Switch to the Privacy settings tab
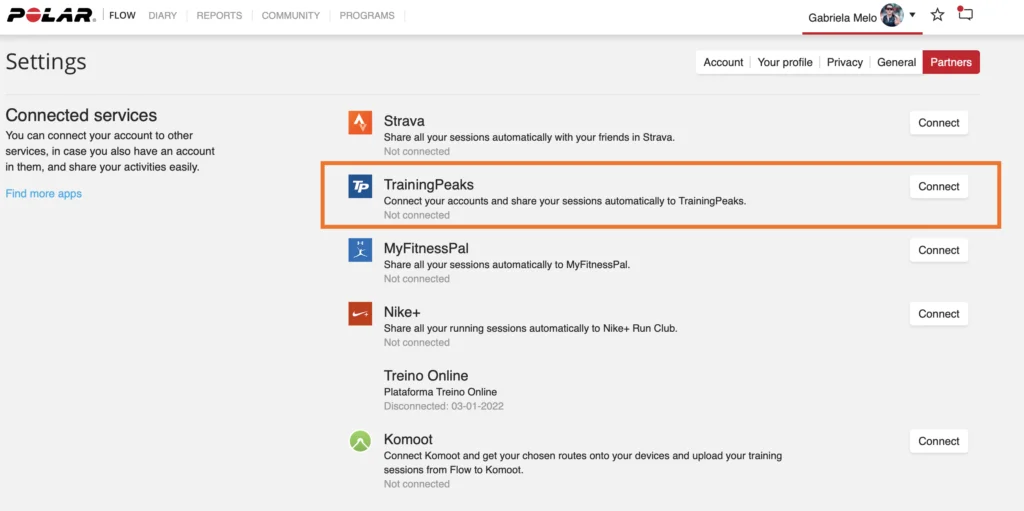Screen dimensions: 1024x511 coord(844,62)
